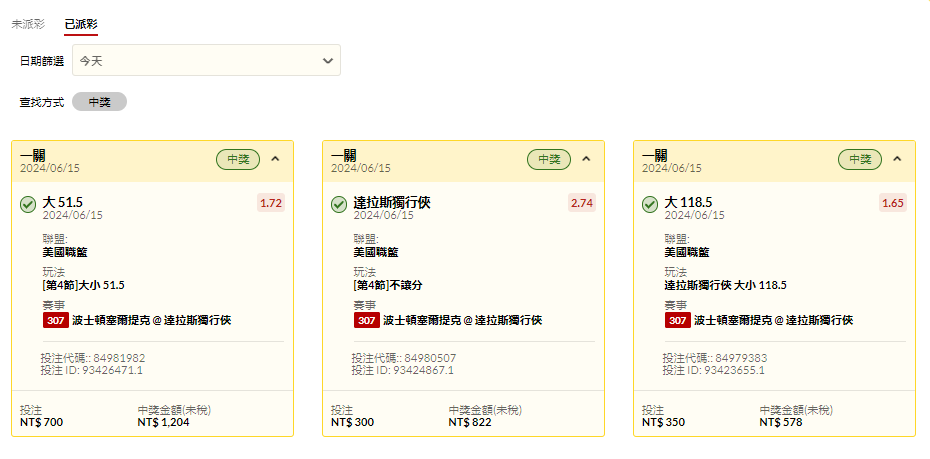930x459 pixels.
Task: Click the 2.74 odds badge
Action: [582, 203]
